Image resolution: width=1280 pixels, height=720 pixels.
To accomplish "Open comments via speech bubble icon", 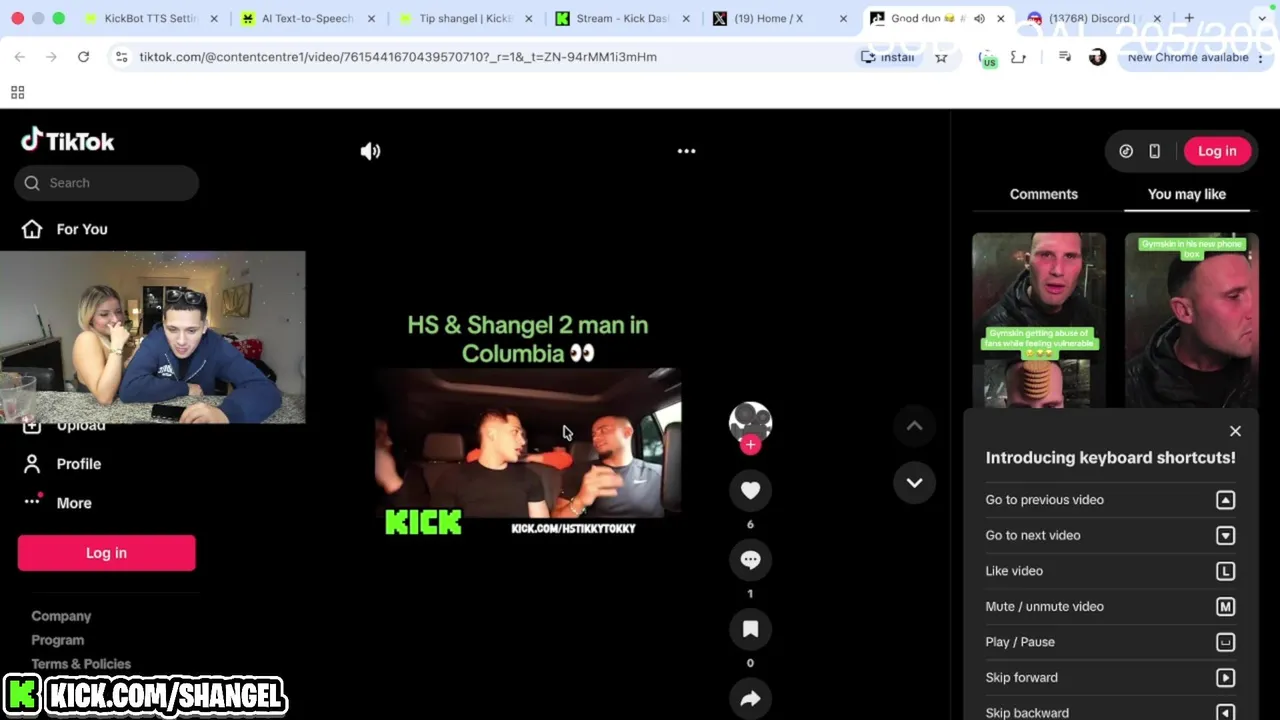I will pyautogui.click(x=750, y=560).
